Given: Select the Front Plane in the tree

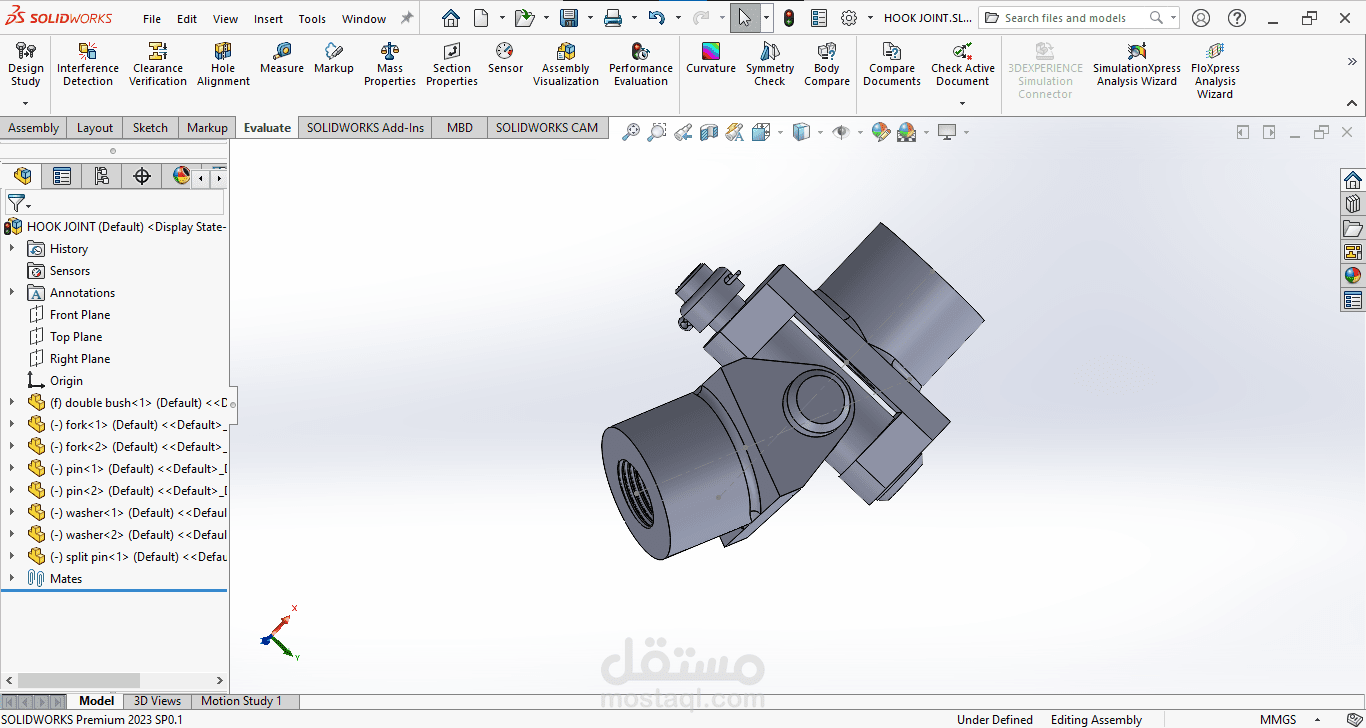Looking at the screenshot, I should [80, 314].
